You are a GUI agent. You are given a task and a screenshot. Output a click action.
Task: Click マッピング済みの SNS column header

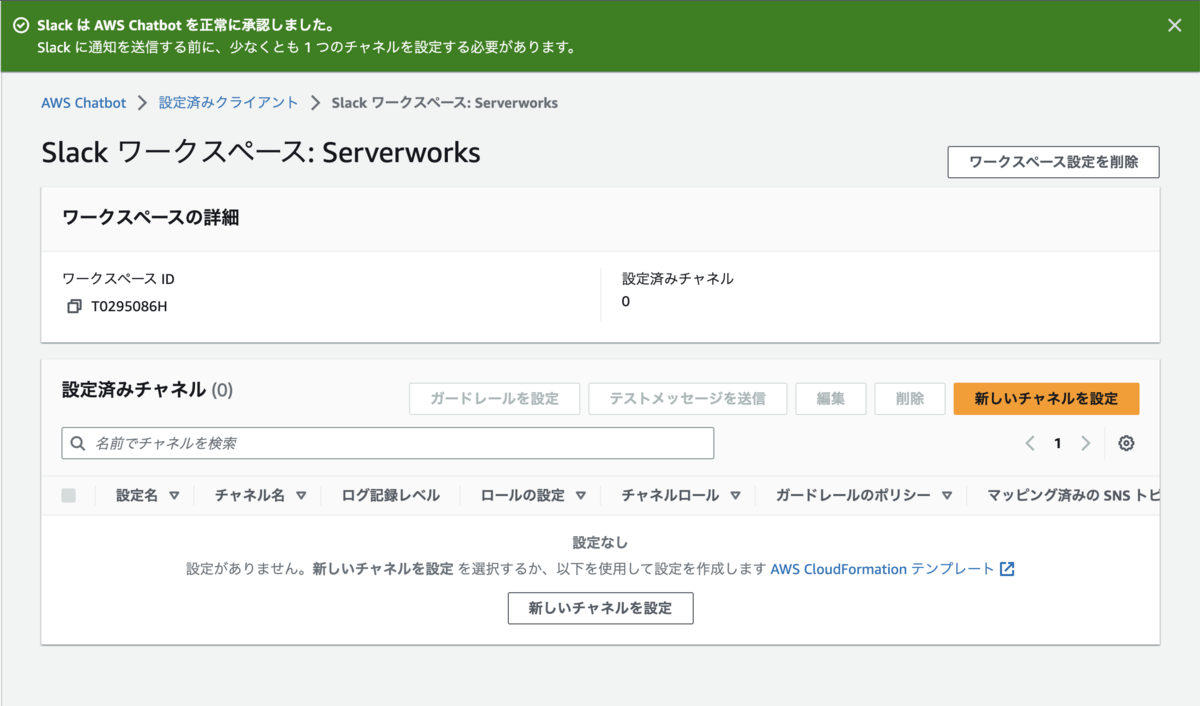(x=1073, y=495)
